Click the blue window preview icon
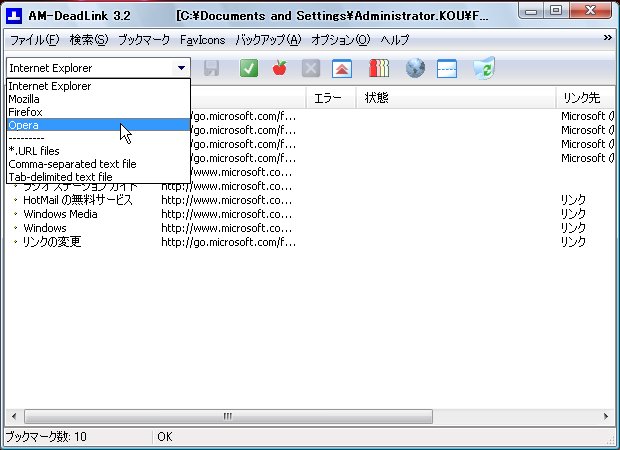 click(447, 68)
